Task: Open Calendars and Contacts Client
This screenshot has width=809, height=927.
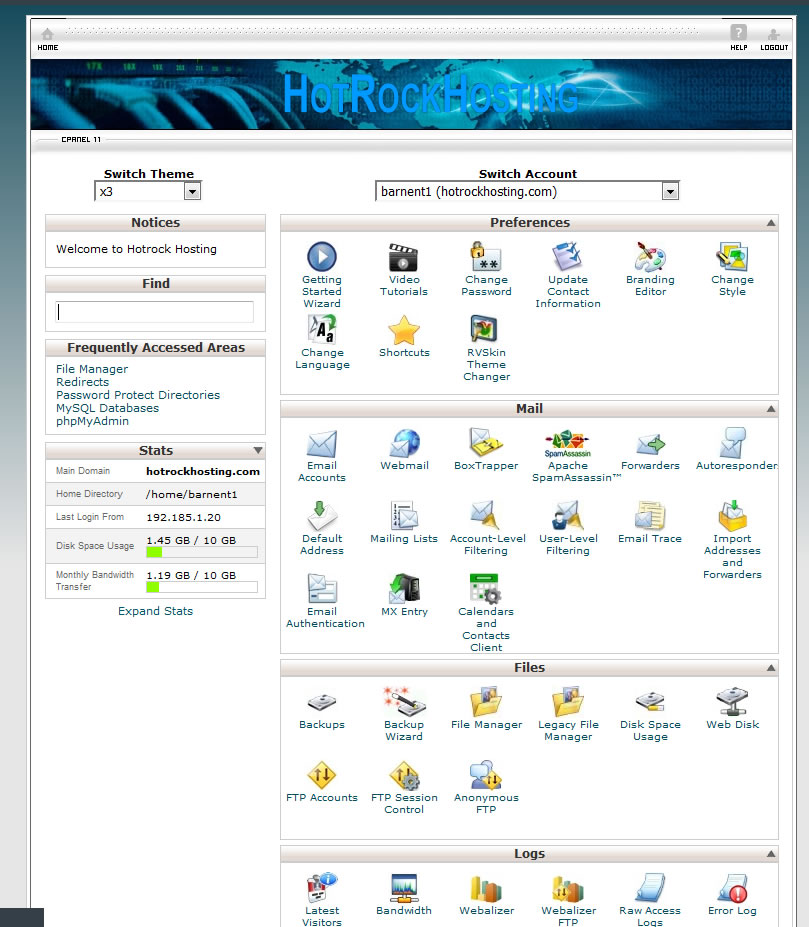Action: coord(486,588)
